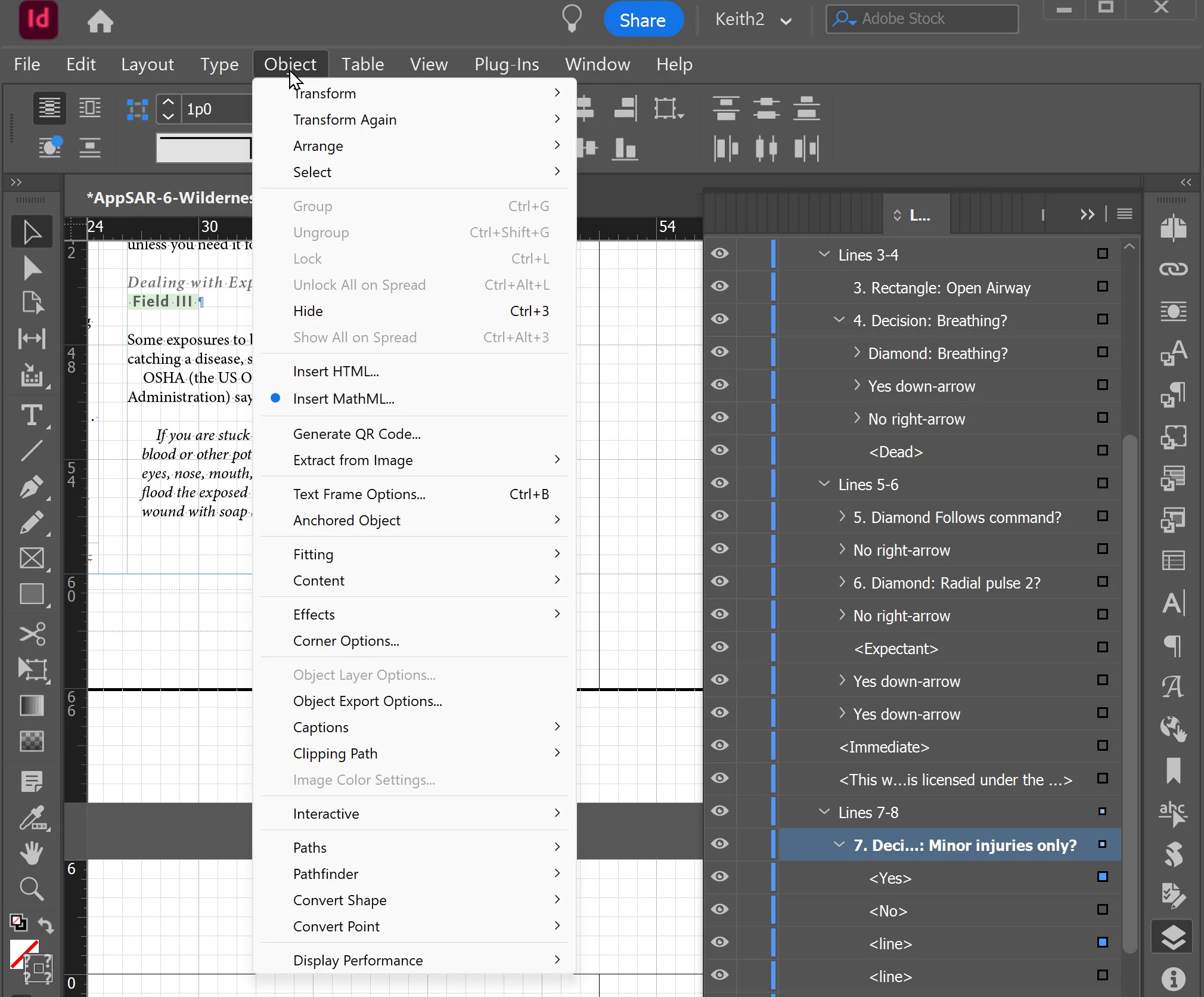Open the Layers panel icon
This screenshot has width=1204, height=997.
coord(1172,937)
